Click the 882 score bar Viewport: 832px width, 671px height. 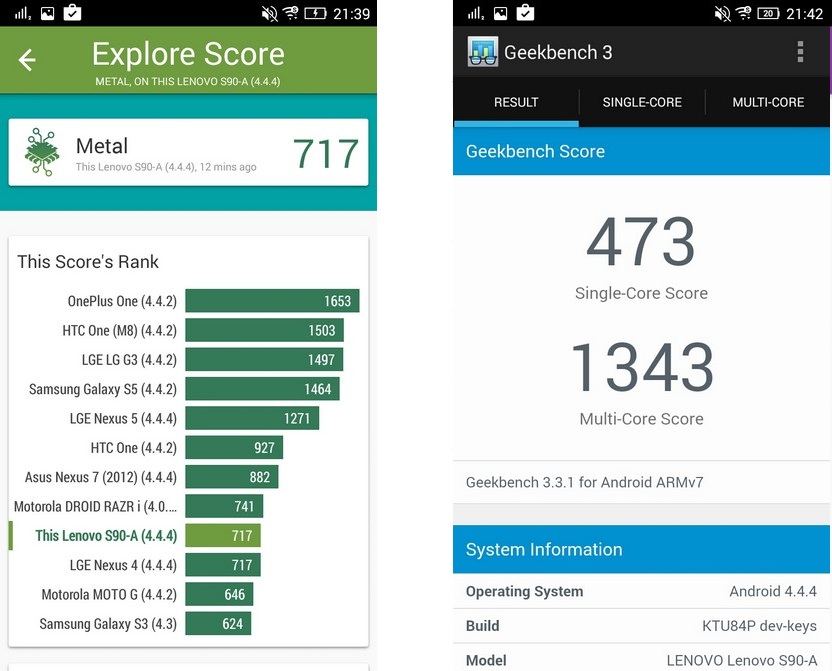click(x=231, y=477)
